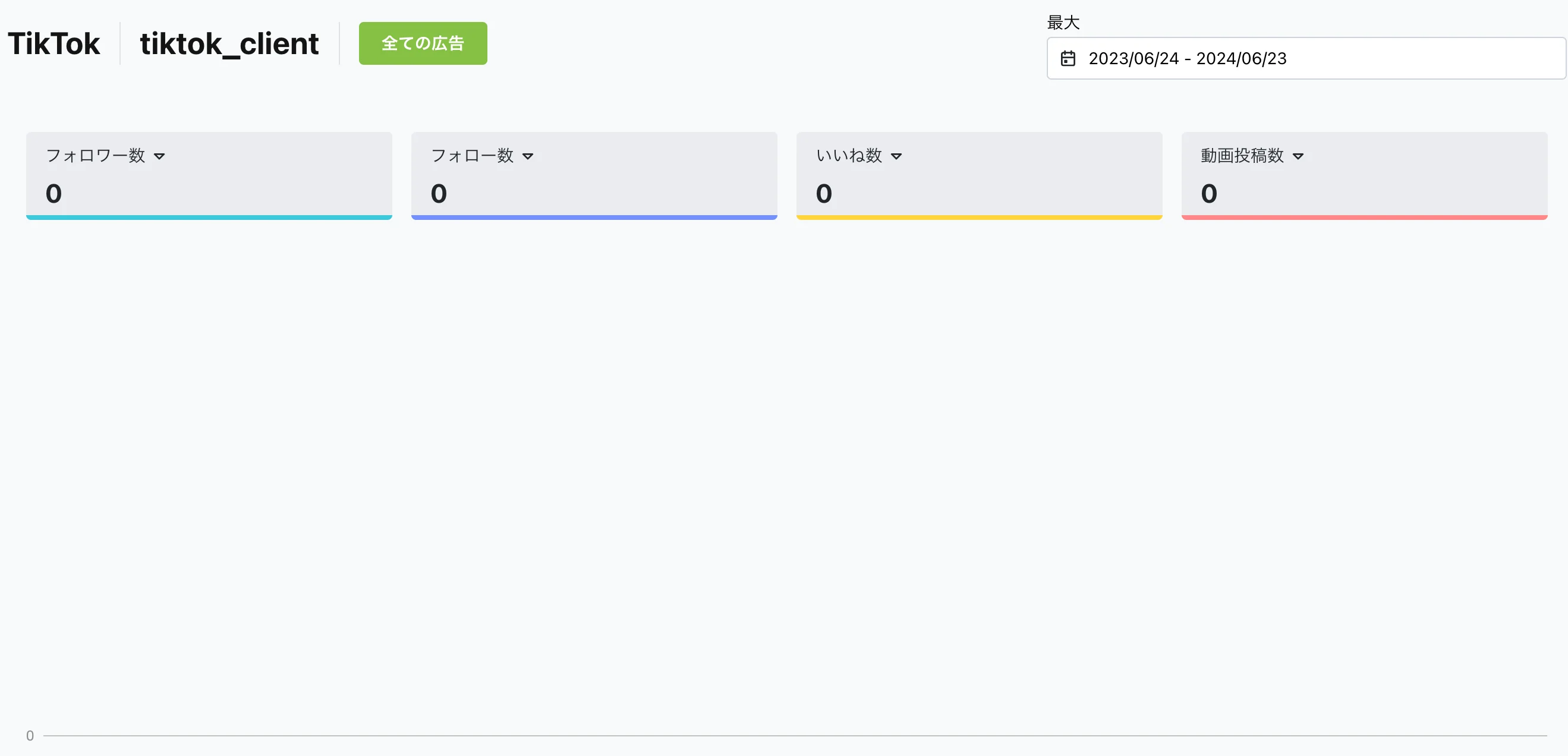1568x756 pixels.
Task: Click the 全ての広告 green button
Action: click(x=423, y=43)
